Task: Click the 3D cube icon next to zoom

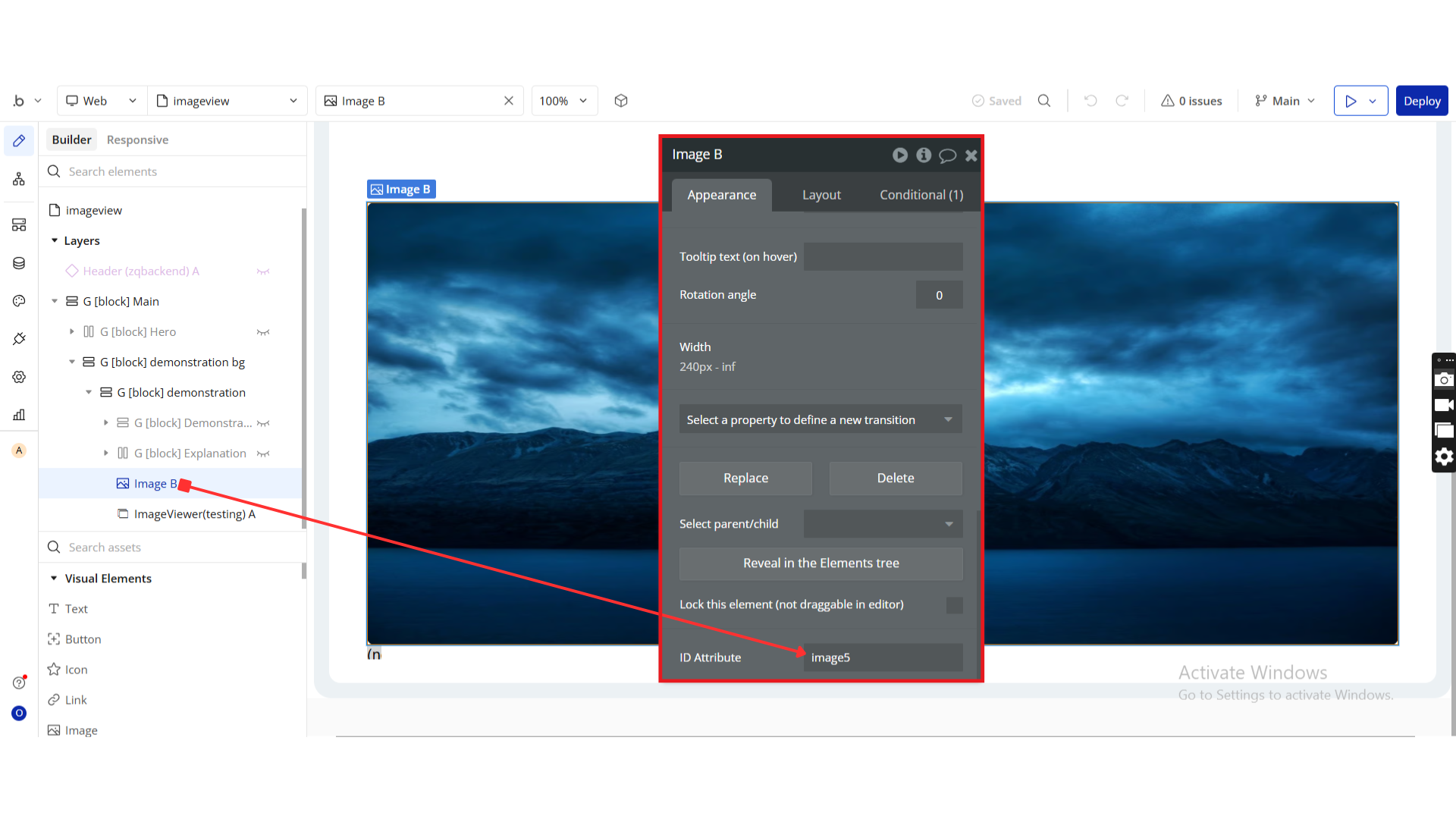Action: [x=621, y=101]
